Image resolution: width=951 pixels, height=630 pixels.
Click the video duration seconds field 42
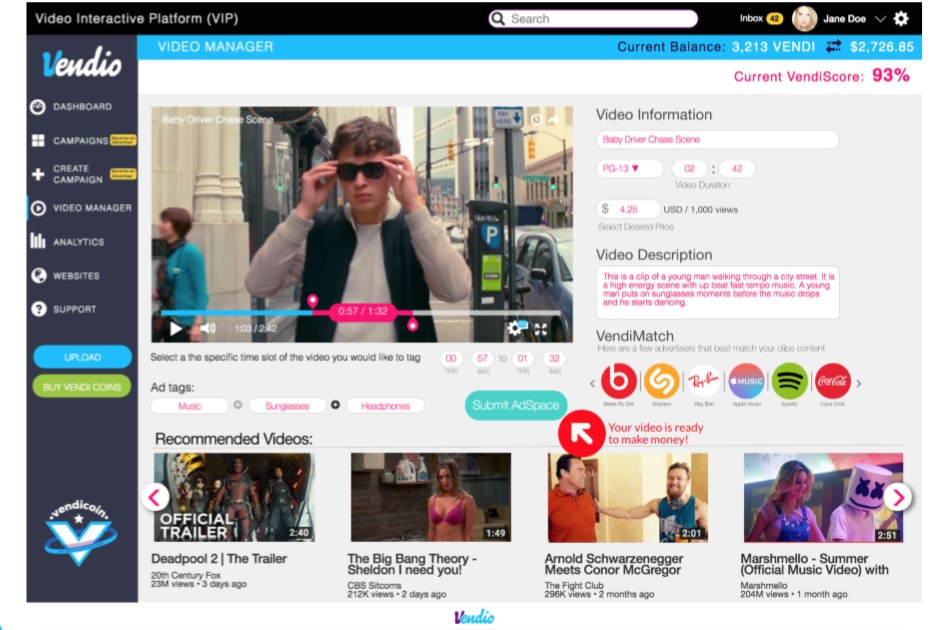pyautogui.click(x=737, y=169)
